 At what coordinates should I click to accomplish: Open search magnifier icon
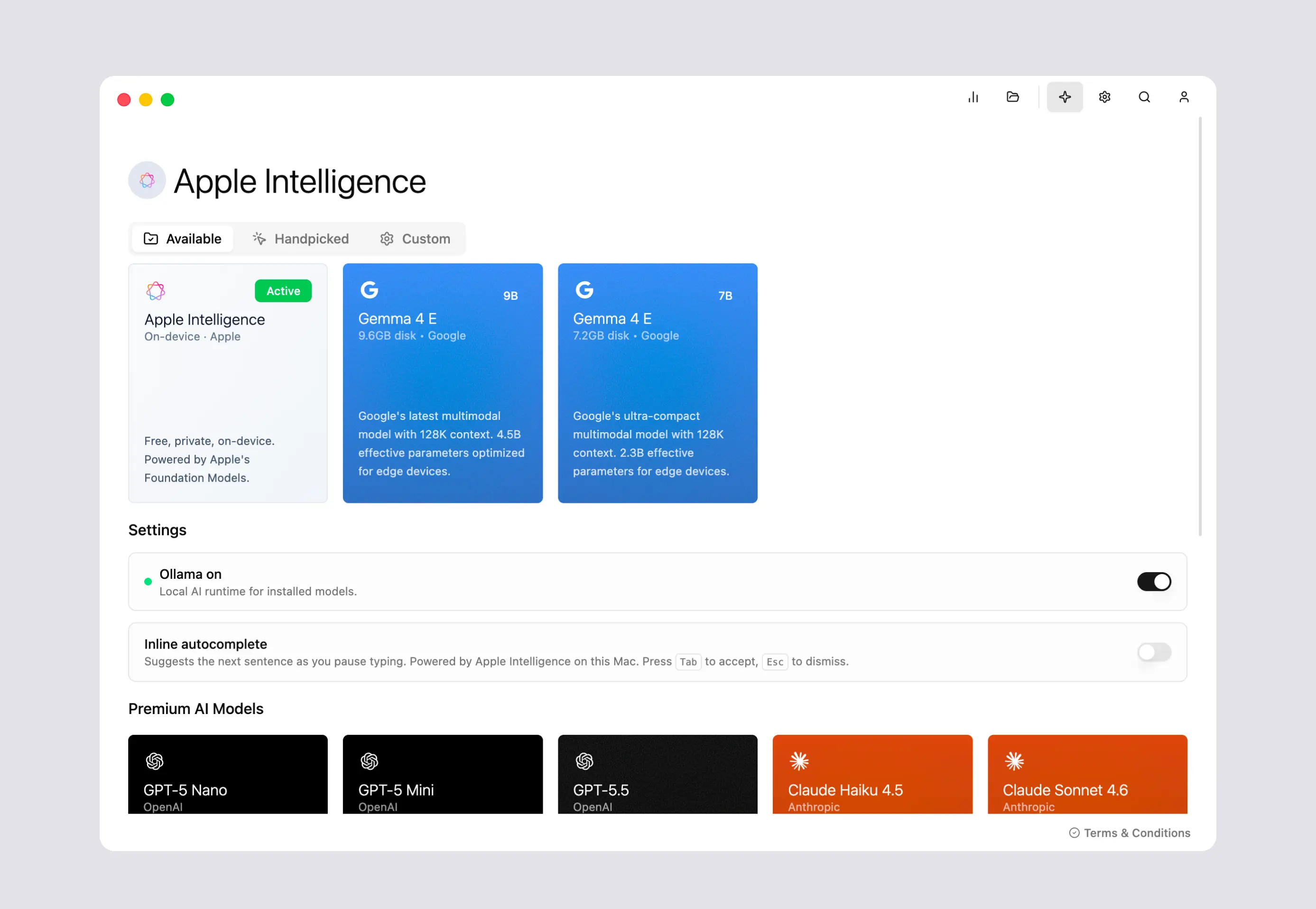pyautogui.click(x=1144, y=97)
